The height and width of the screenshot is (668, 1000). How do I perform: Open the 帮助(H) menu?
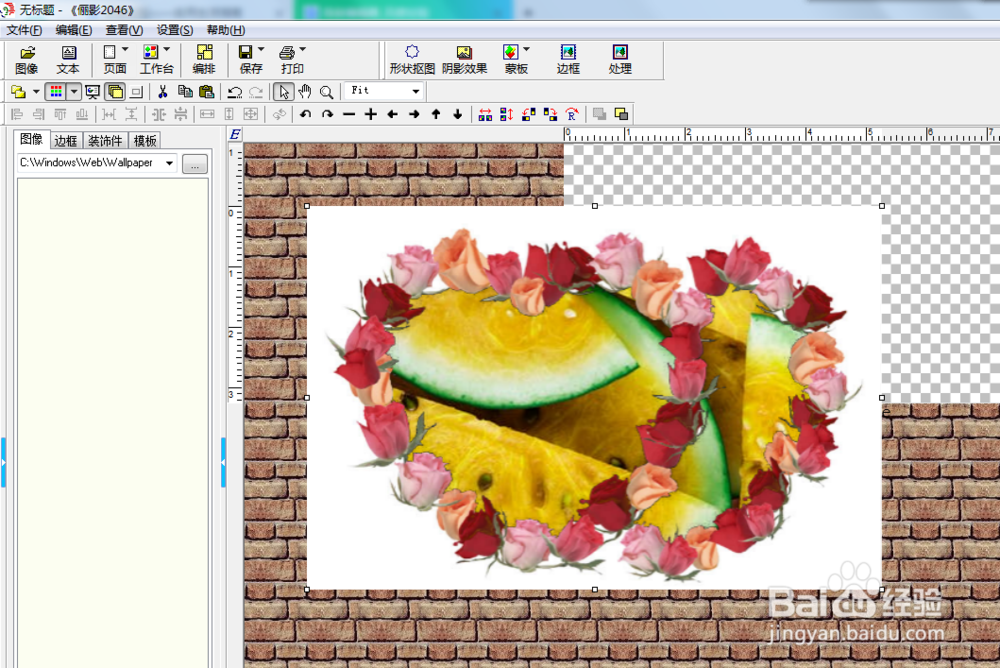225,30
